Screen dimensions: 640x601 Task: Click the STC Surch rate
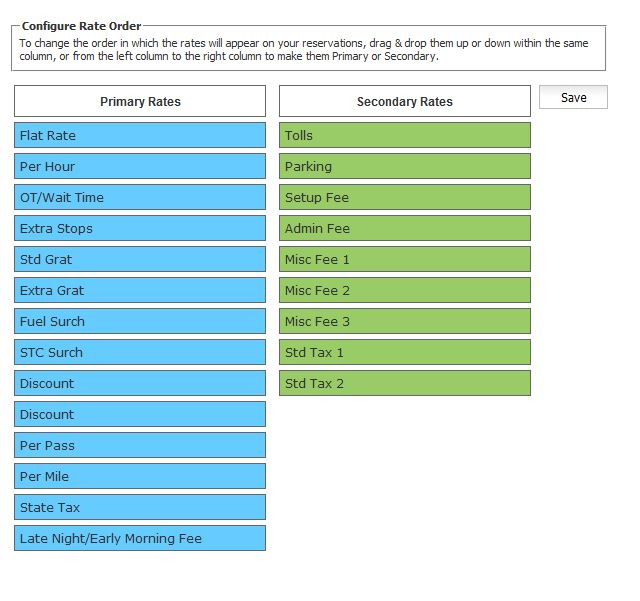(x=140, y=352)
